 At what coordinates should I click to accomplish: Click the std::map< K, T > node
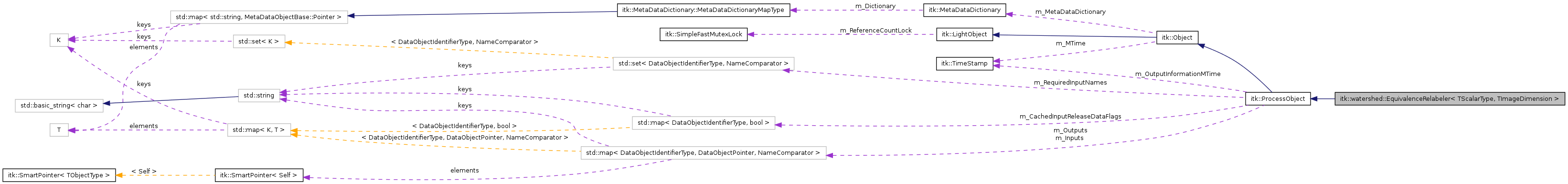tap(259, 130)
